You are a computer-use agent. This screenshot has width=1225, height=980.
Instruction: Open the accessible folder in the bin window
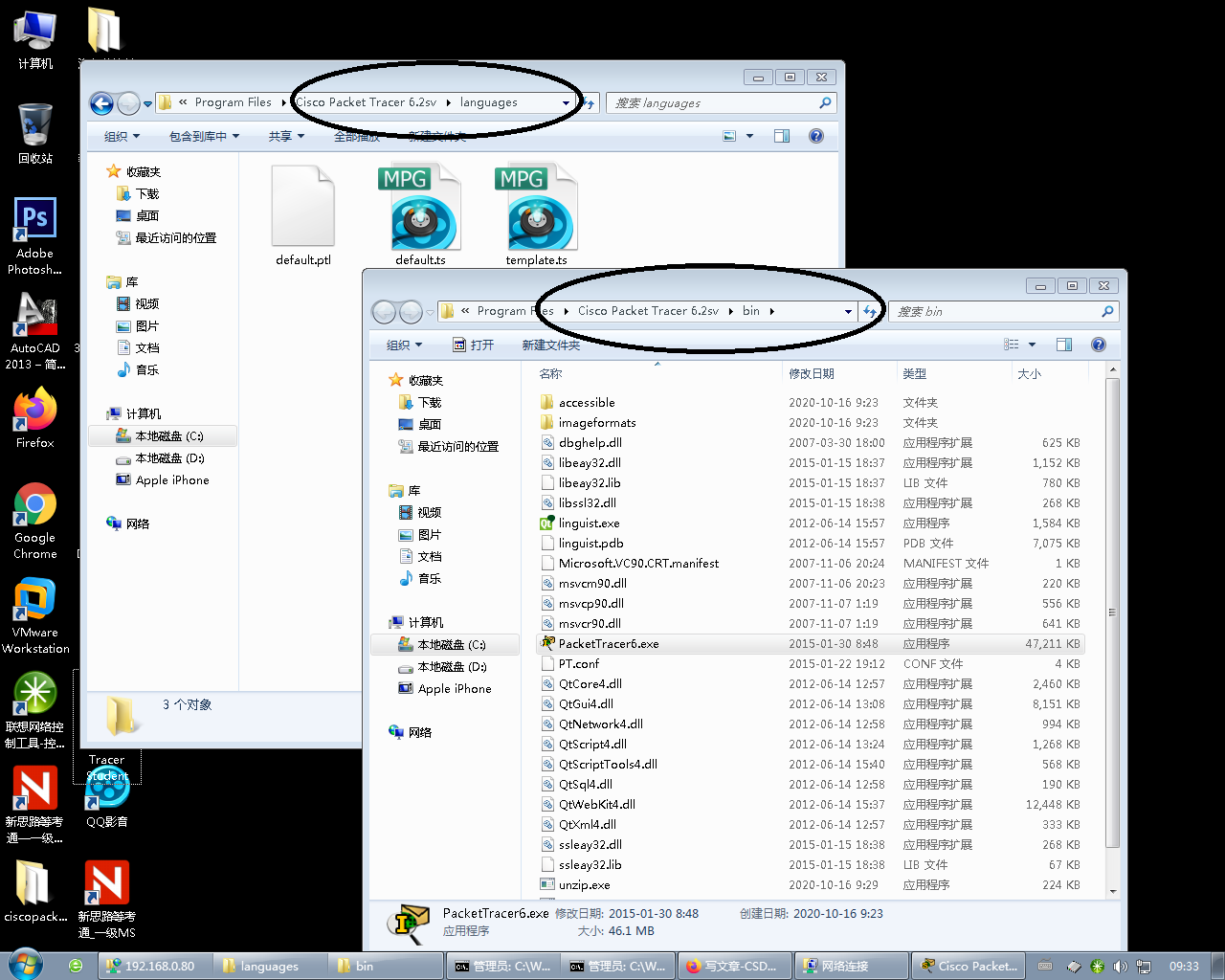pos(587,403)
